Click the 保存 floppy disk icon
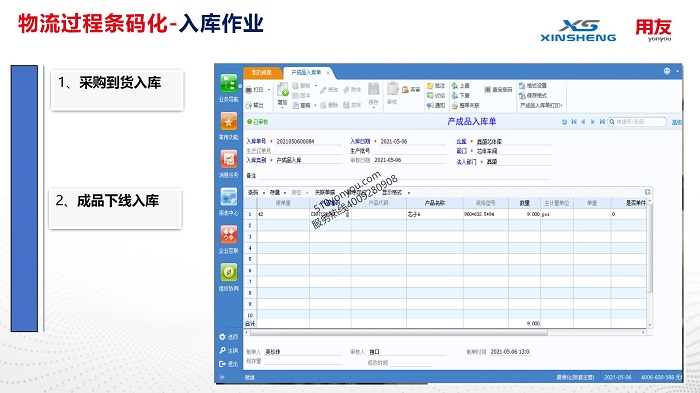This screenshot has height=393, width=700. (374, 89)
